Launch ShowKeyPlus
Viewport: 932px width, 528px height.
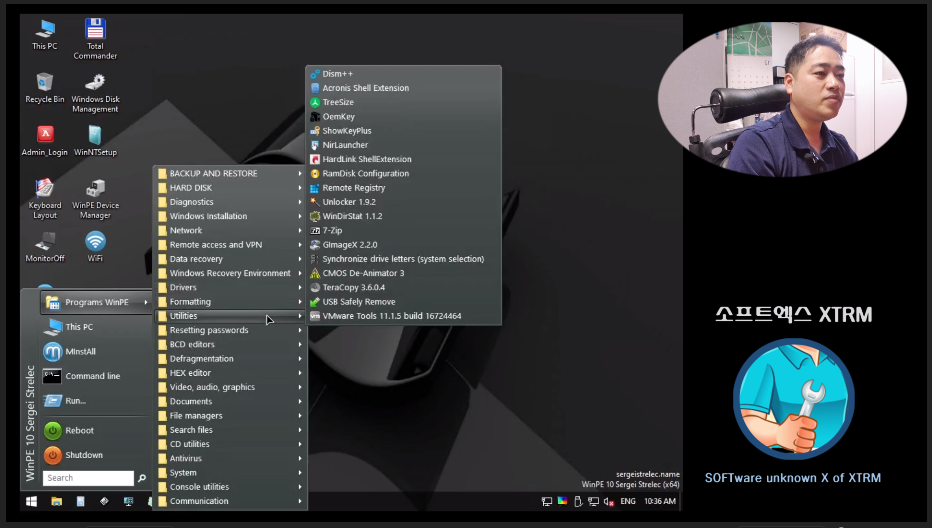click(x=403, y=131)
